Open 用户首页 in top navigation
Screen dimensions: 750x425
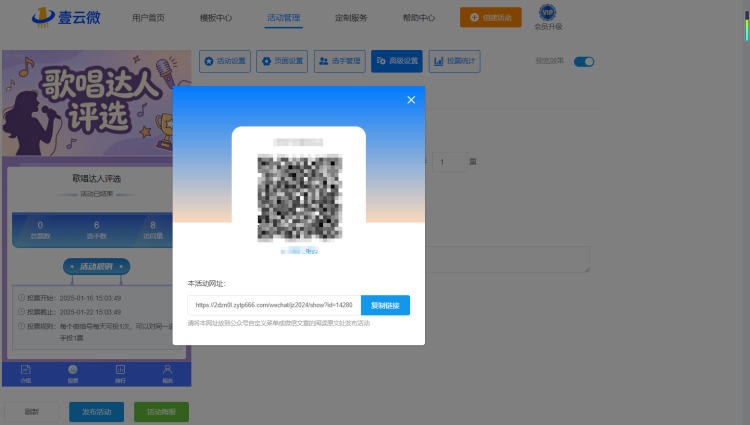[x=148, y=18]
